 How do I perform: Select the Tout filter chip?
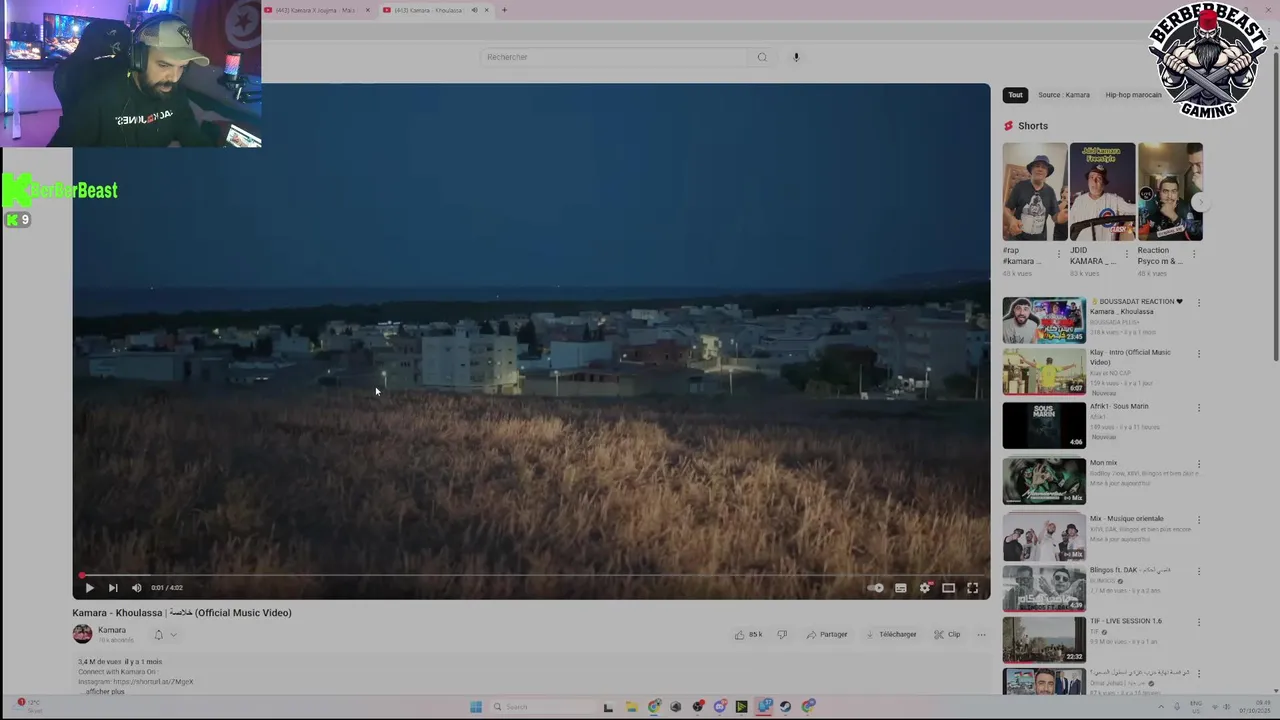coord(1015,95)
